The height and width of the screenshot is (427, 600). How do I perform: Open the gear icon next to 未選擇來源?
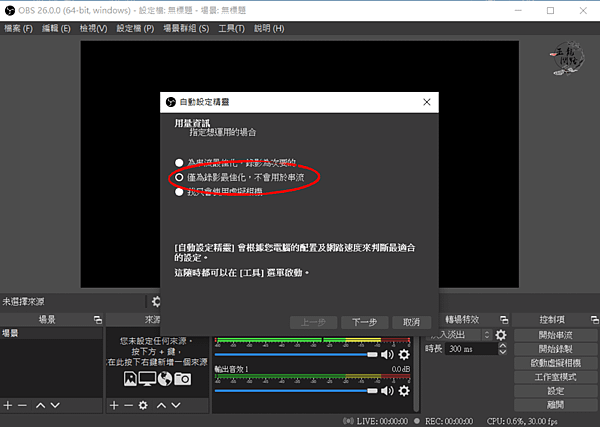click(156, 302)
